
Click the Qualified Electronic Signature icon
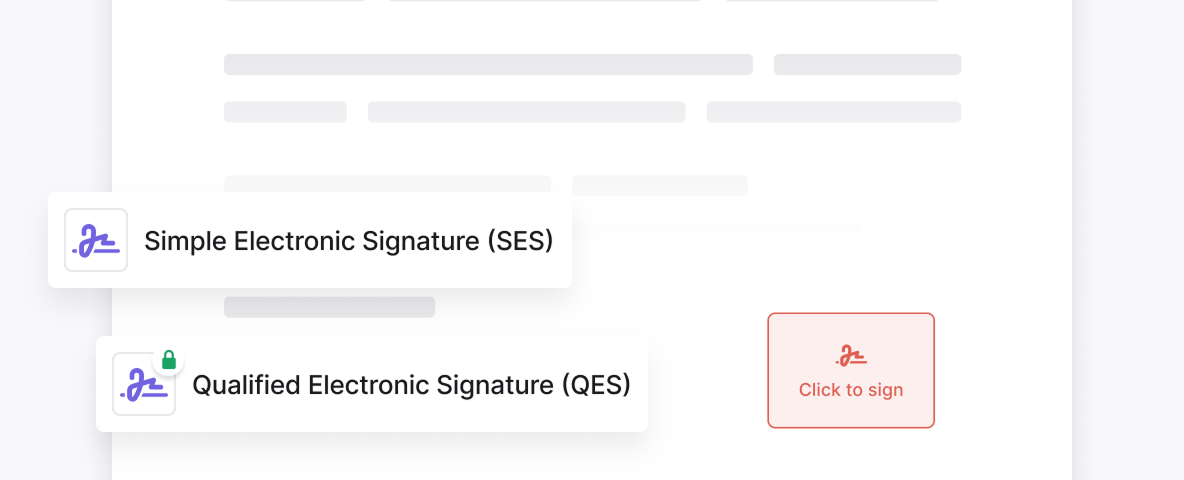point(144,384)
